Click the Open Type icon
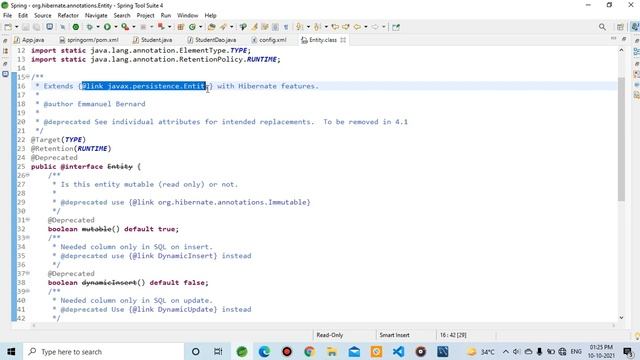This screenshot has width=640, height=360. (x=211, y=27)
